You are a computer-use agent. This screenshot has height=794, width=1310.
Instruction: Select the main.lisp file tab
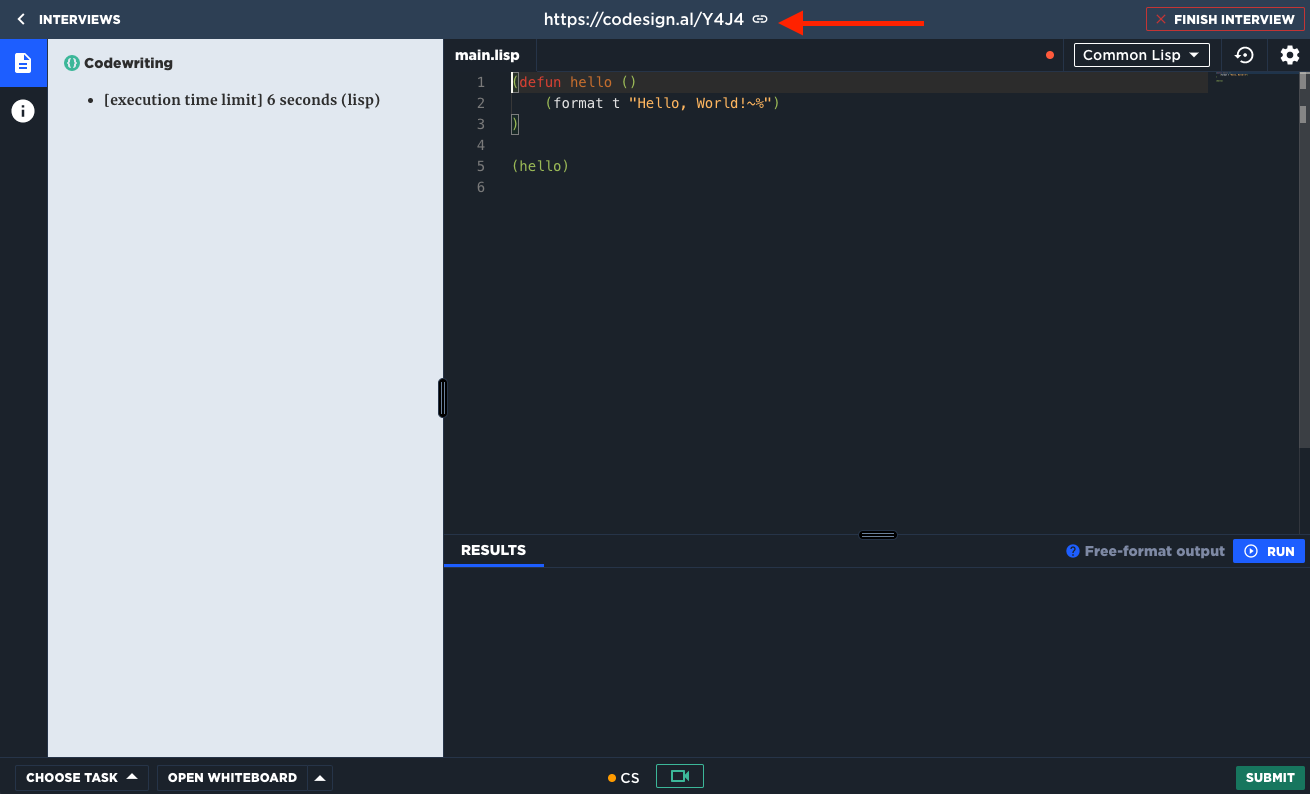487,55
